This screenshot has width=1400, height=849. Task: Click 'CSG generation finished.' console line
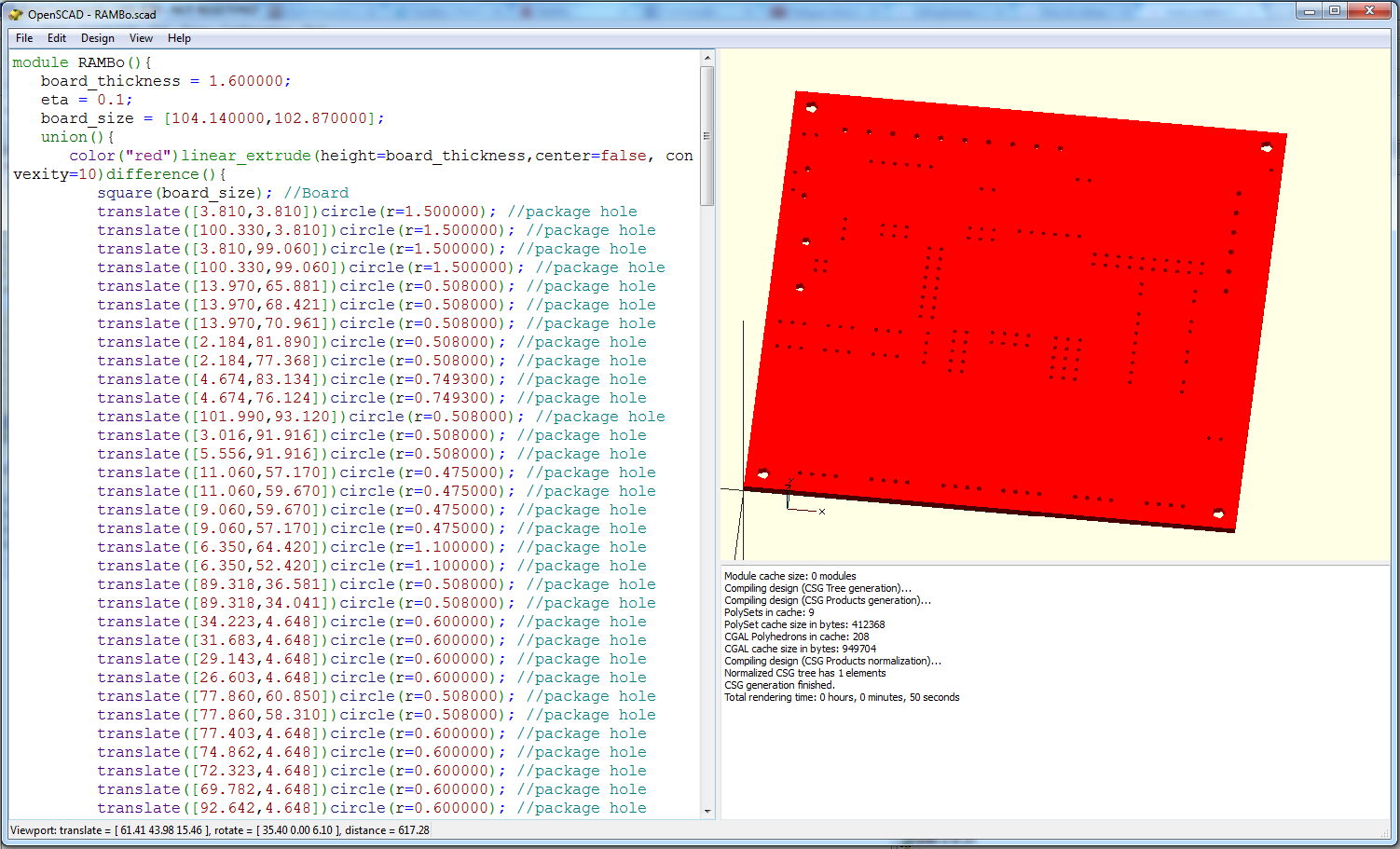coord(780,685)
